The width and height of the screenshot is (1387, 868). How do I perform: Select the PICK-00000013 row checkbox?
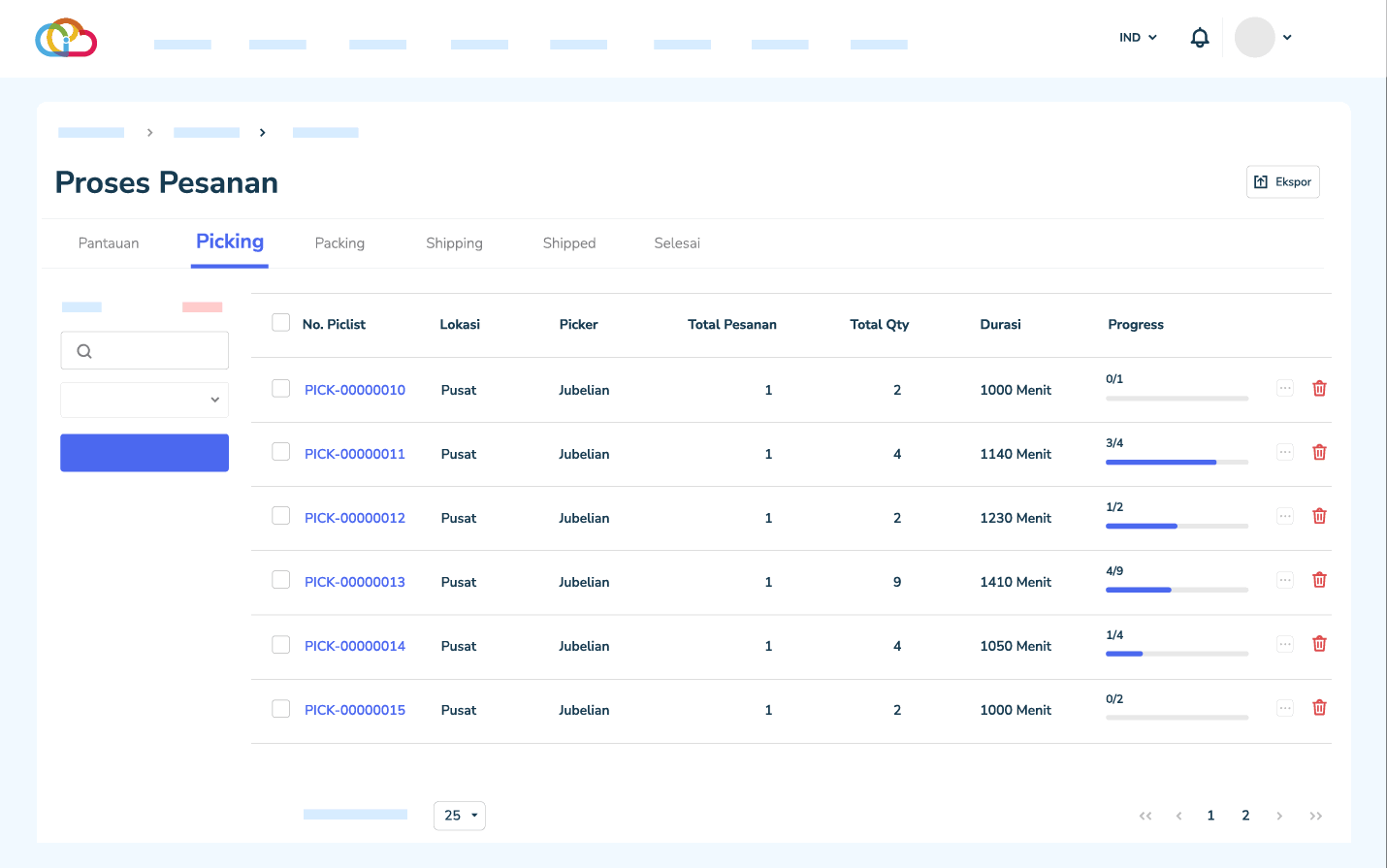pyautogui.click(x=281, y=580)
